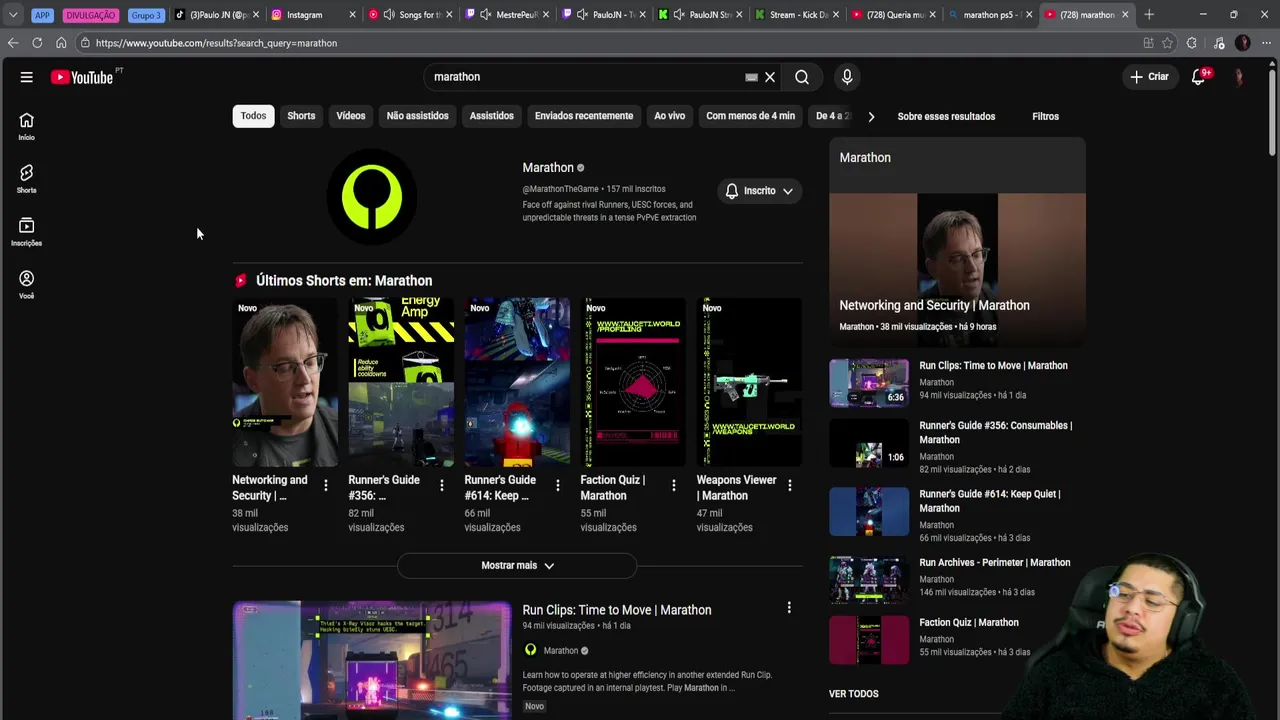Click VER TODOS in the side panel

(x=854, y=693)
